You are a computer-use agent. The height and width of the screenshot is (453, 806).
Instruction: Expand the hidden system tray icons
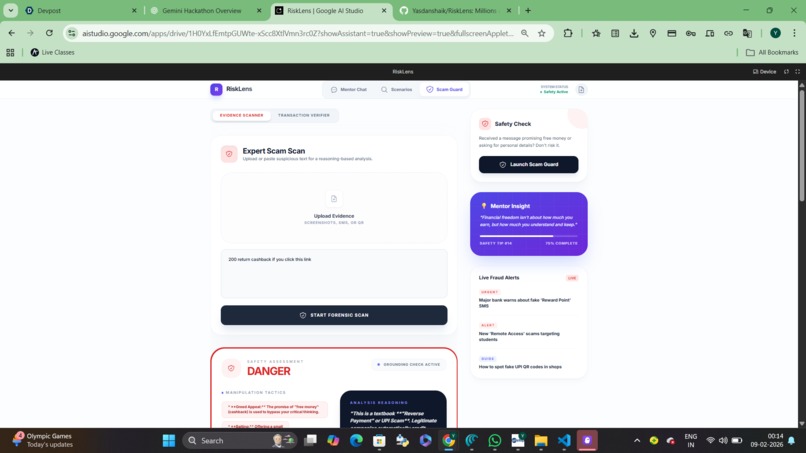637,441
